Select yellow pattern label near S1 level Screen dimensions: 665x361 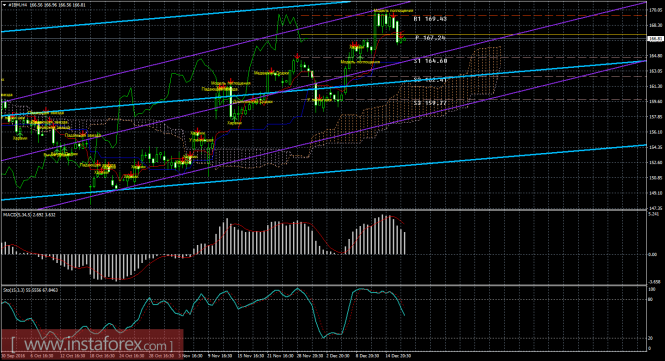tap(360, 62)
